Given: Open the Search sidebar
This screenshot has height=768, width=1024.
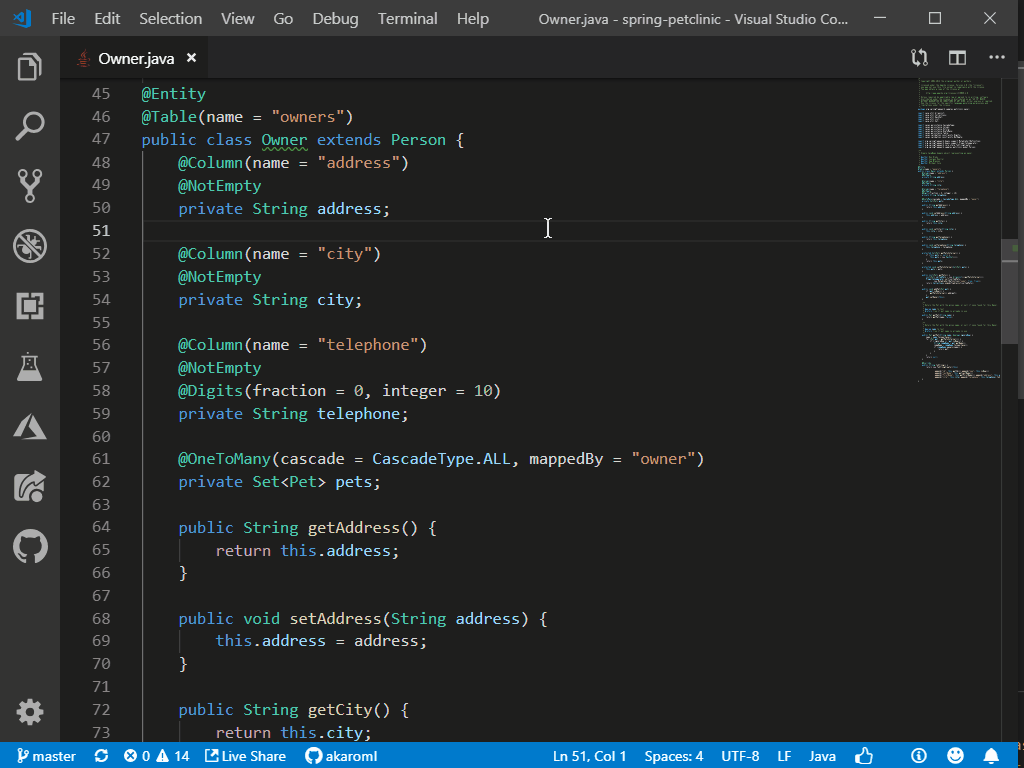Looking at the screenshot, I should (29, 126).
